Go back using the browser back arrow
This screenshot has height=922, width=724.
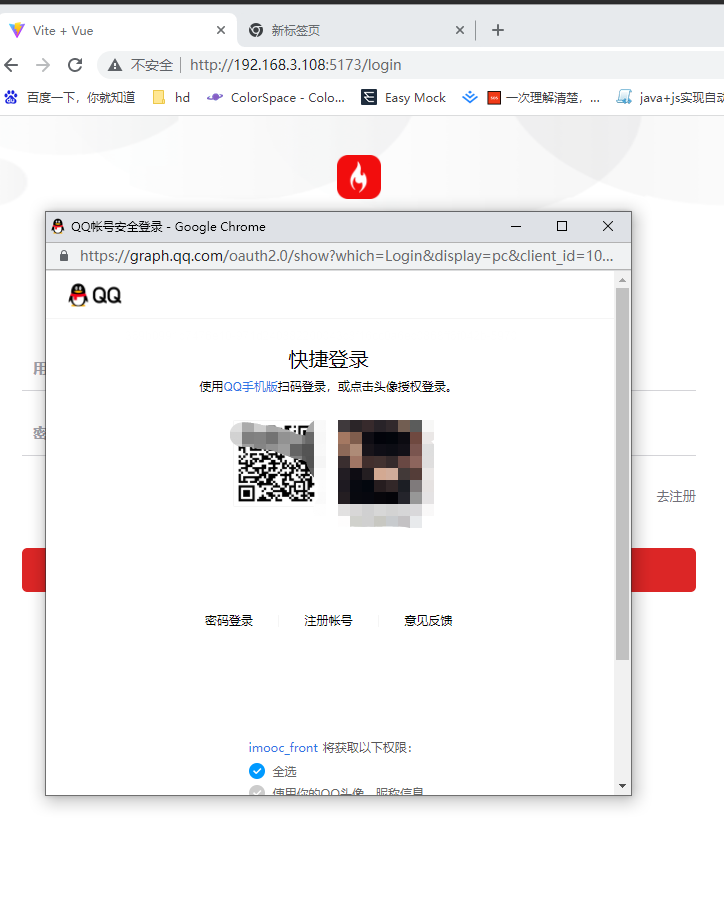[11, 65]
